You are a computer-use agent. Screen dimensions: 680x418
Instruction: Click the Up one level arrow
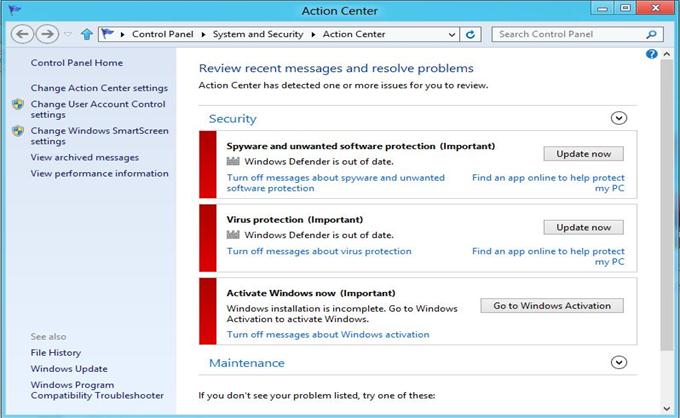point(87,34)
